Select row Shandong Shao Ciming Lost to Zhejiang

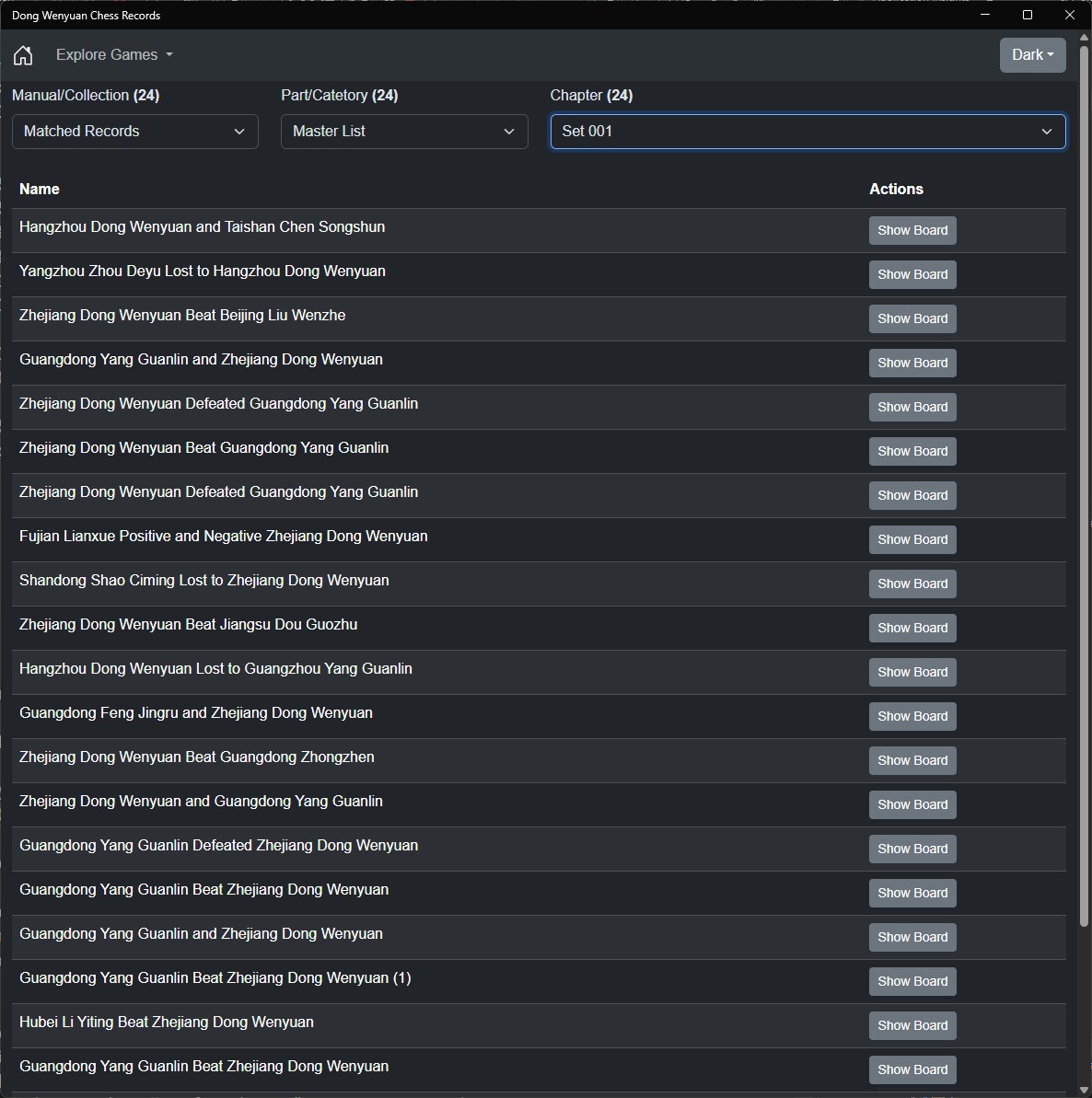(539, 584)
